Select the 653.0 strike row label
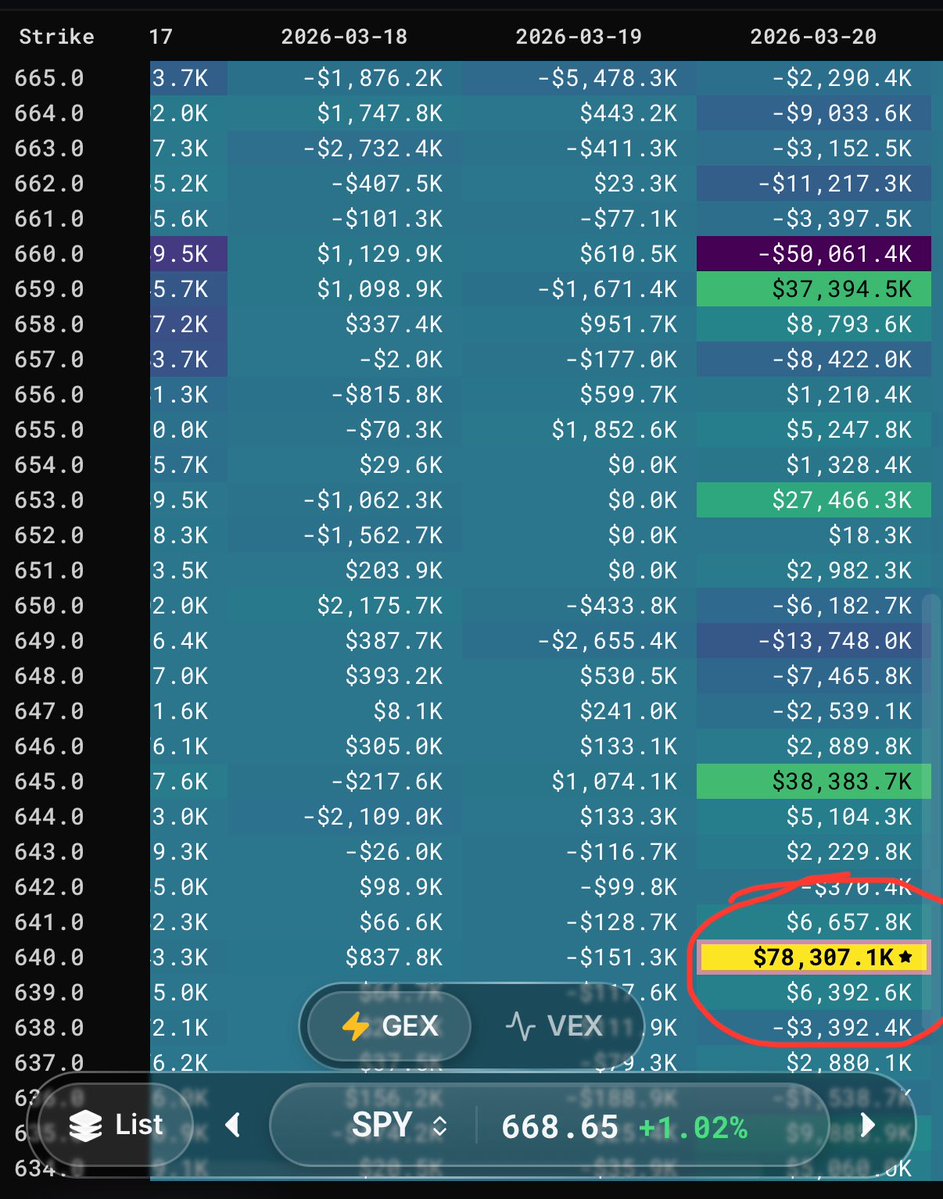Image resolution: width=943 pixels, height=1199 pixels. pos(49,500)
